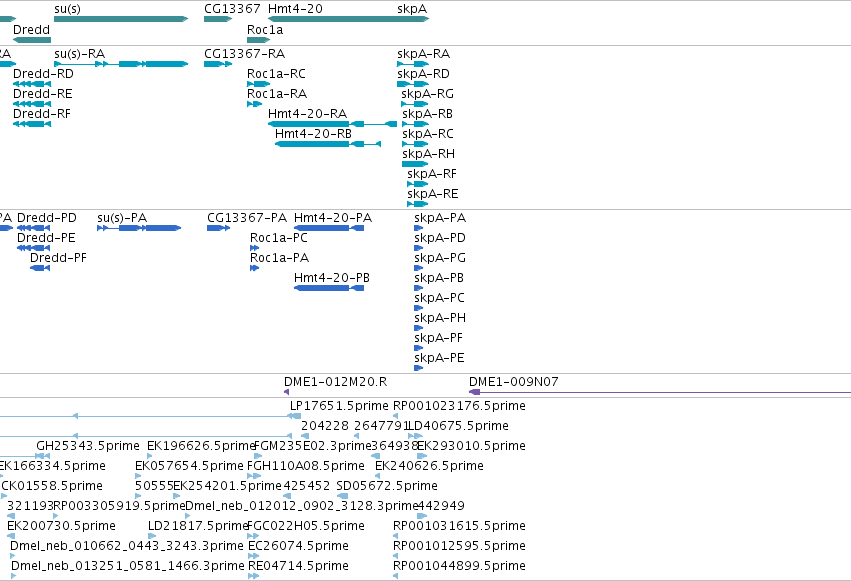Click the EK196626.5prime EST label
This screenshot has height=581, width=851.
pos(201,446)
